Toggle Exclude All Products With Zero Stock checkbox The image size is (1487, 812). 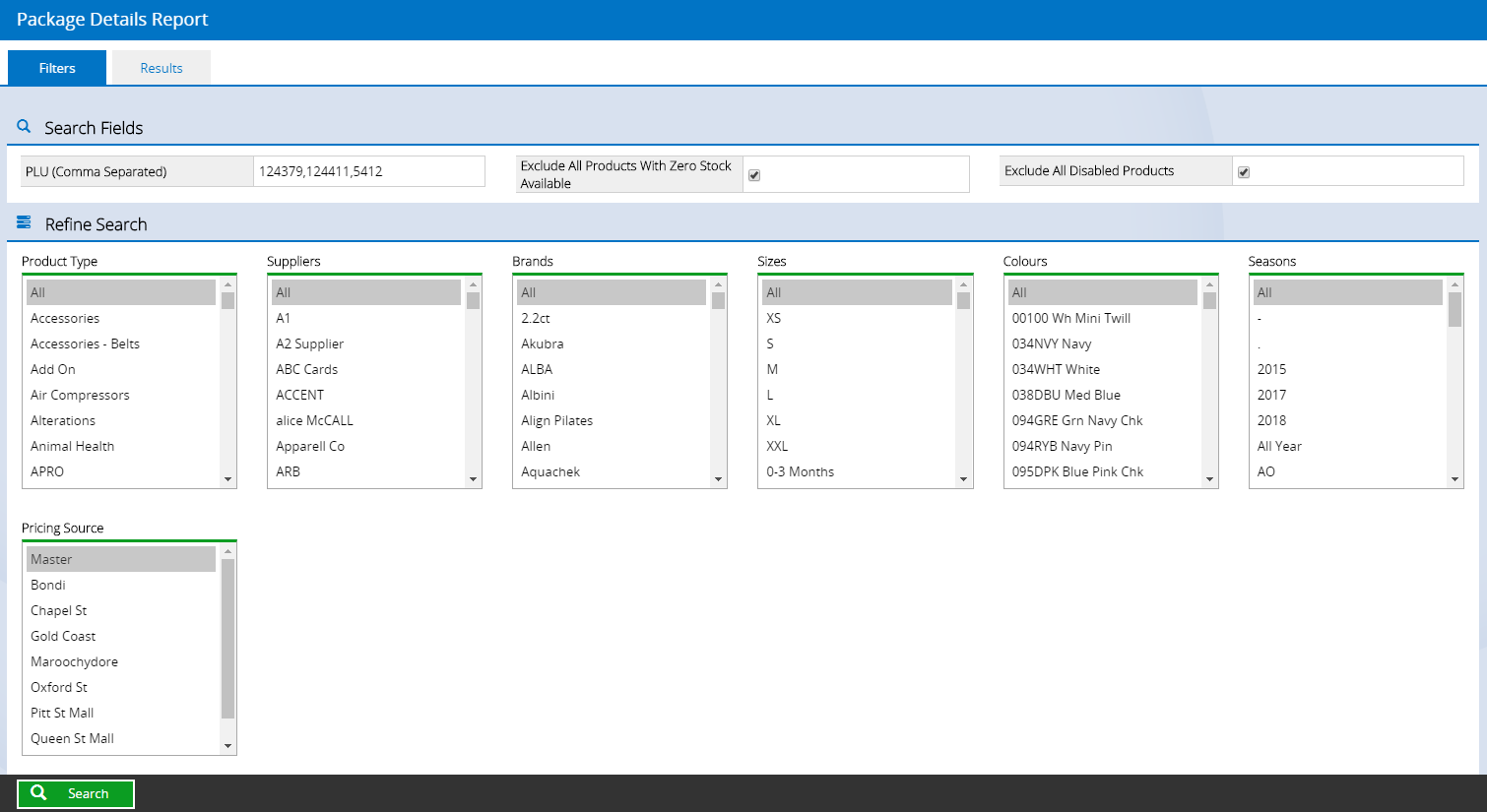pyautogui.click(x=754, y=175)
